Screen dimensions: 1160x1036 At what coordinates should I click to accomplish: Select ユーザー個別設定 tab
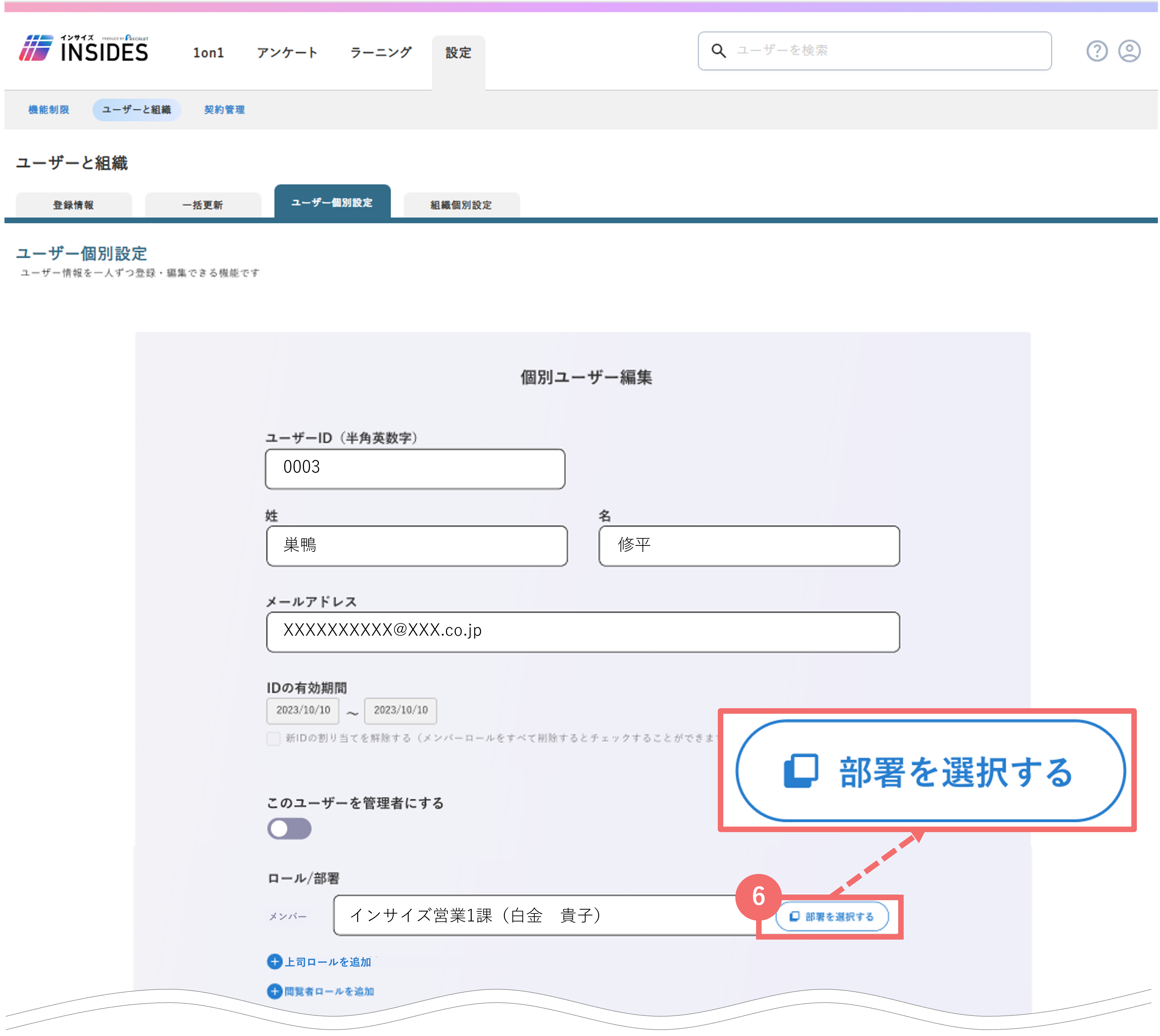[x=332, y=201]
